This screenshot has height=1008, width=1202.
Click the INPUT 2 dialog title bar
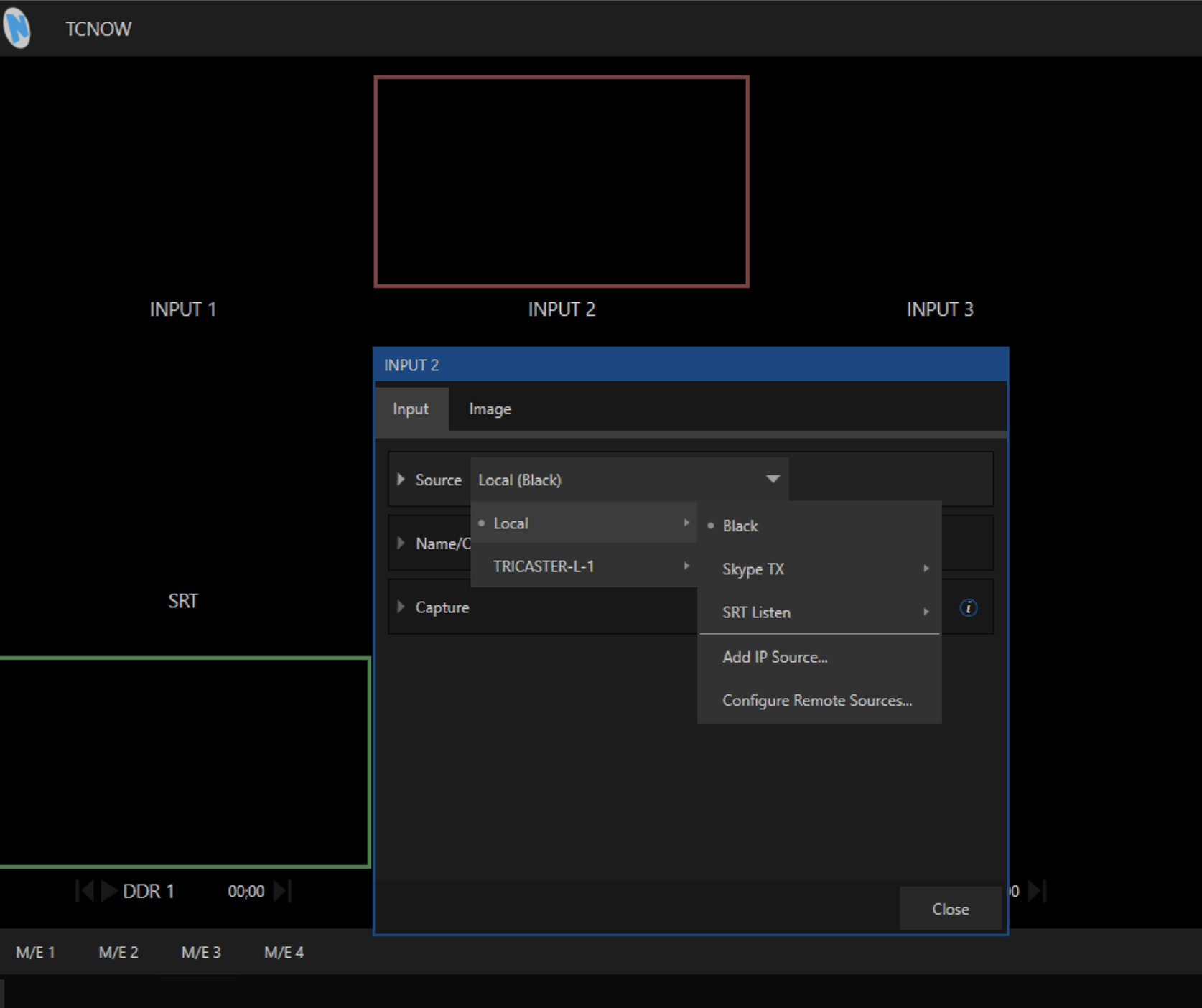coord(691,365)
